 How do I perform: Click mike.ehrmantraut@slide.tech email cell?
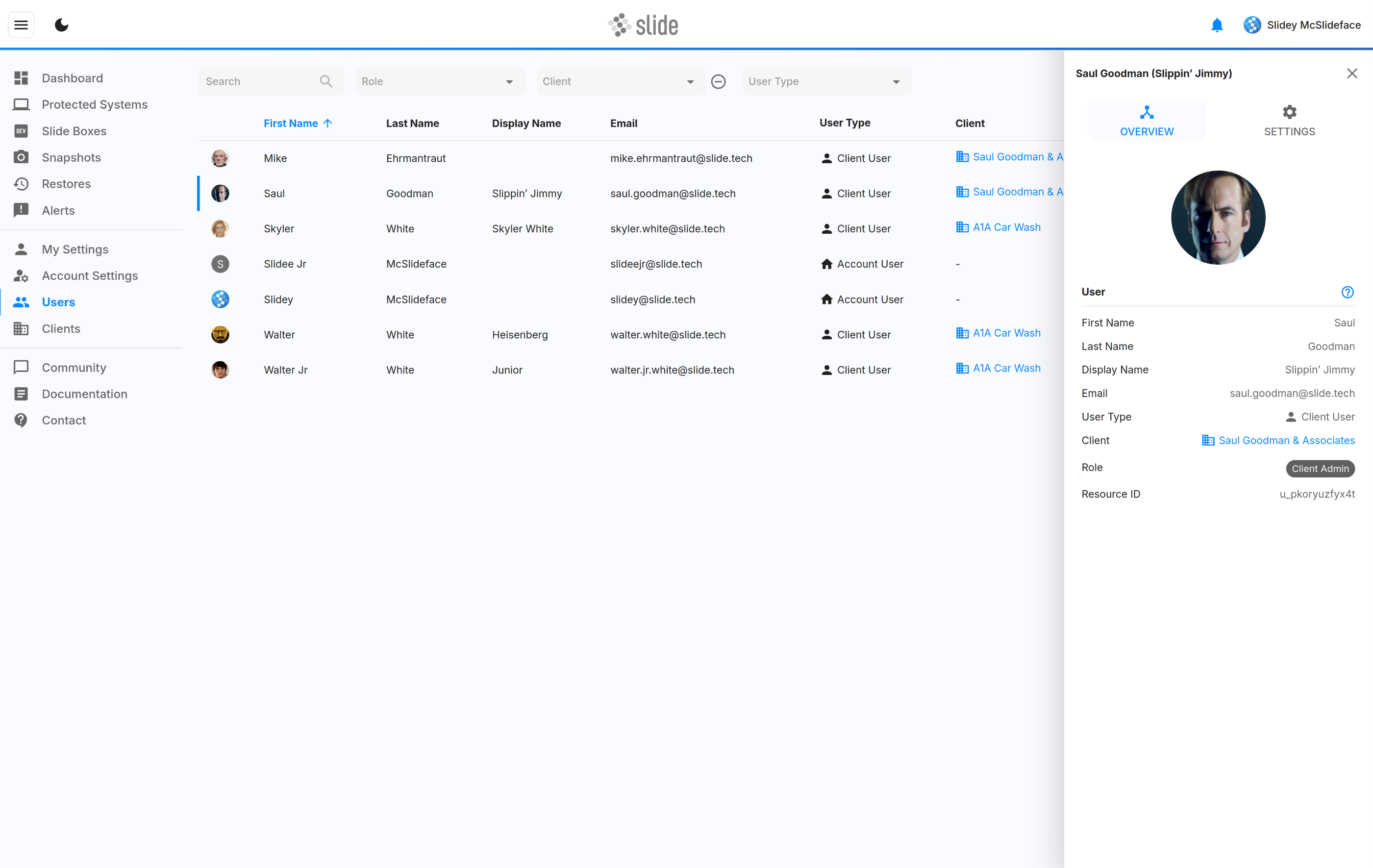tap(681, 158)
